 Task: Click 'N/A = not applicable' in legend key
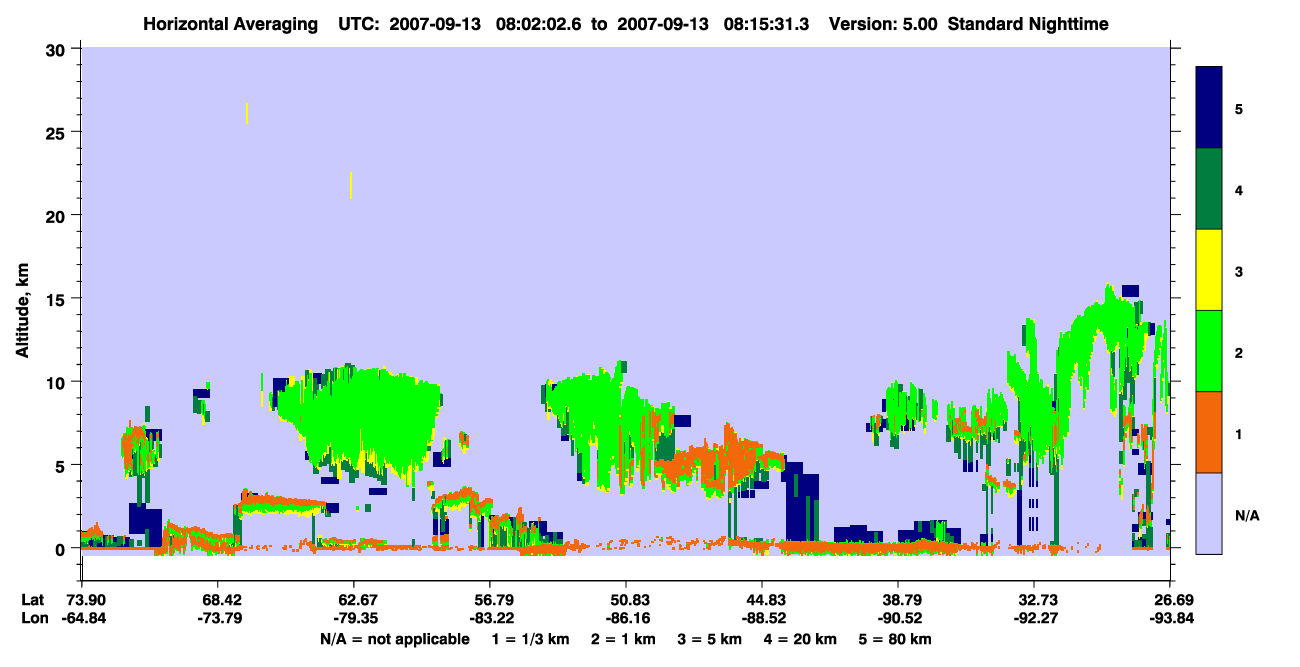[x=394, y=639]
